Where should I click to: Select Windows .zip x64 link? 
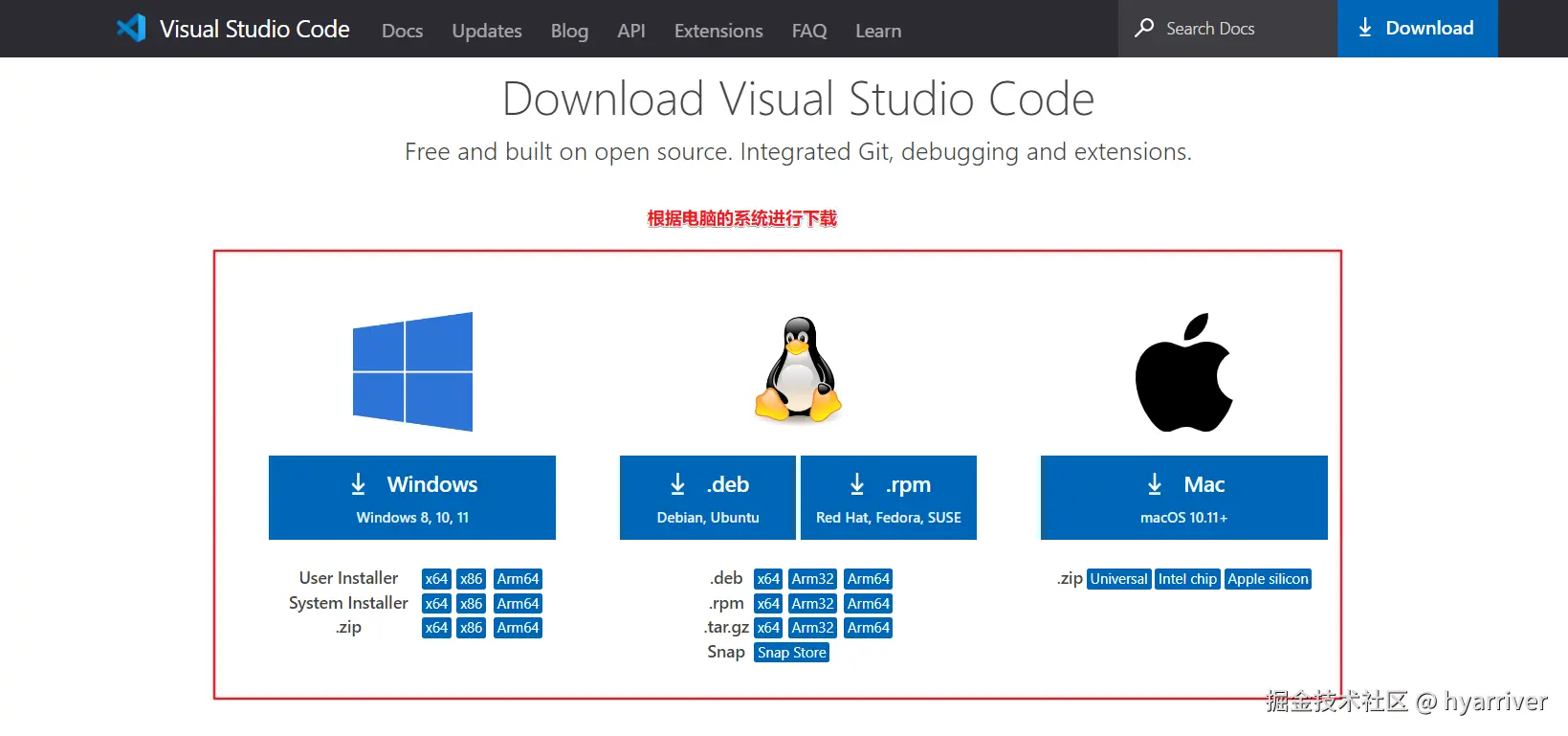(436, 628)
